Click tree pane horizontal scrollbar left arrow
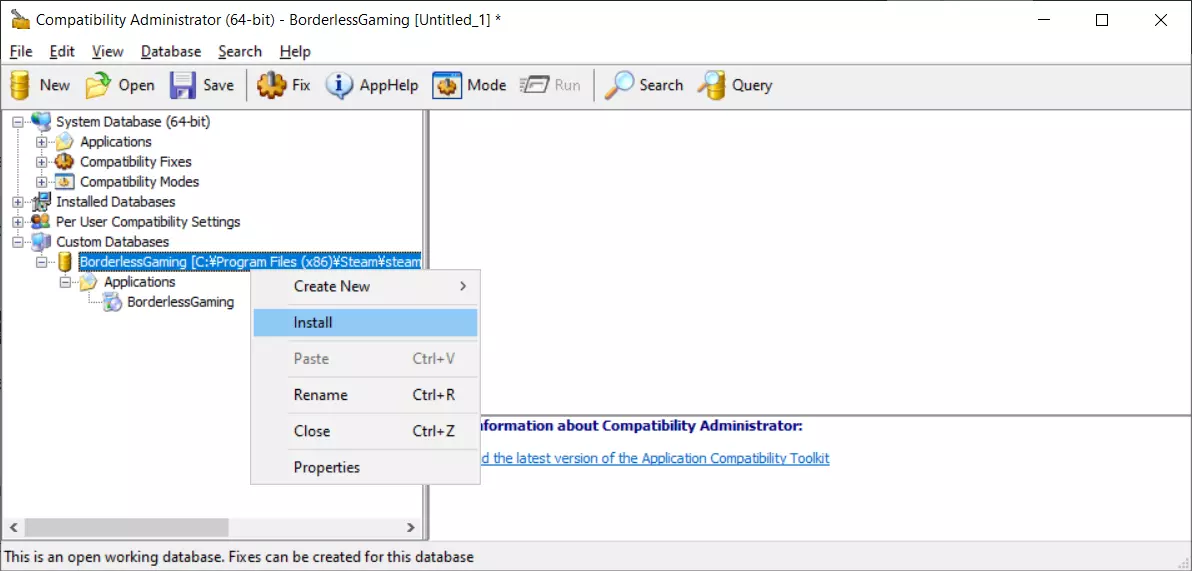Screen dimensions: 1192x571 (13, 528)
